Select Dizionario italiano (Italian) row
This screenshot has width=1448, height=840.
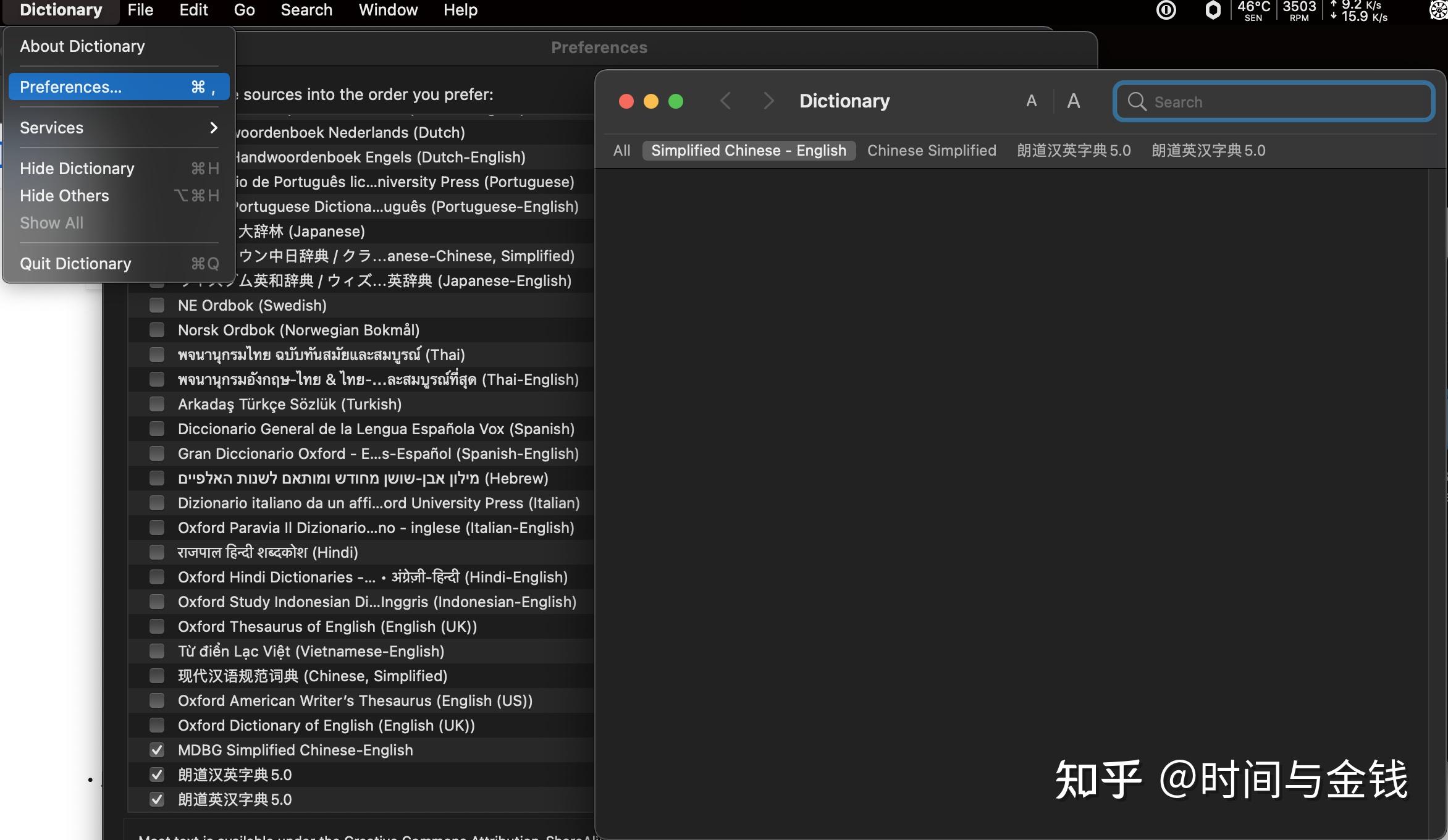click(x=361, y=503)
